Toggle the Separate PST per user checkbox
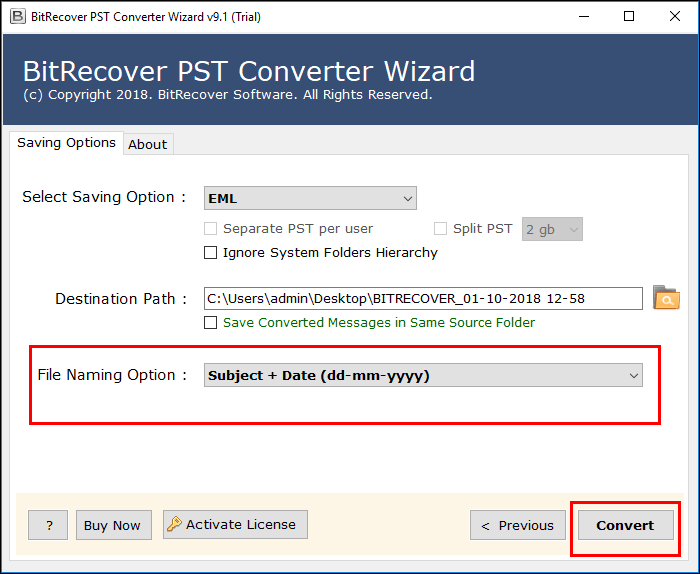 [x=211, y=229]
